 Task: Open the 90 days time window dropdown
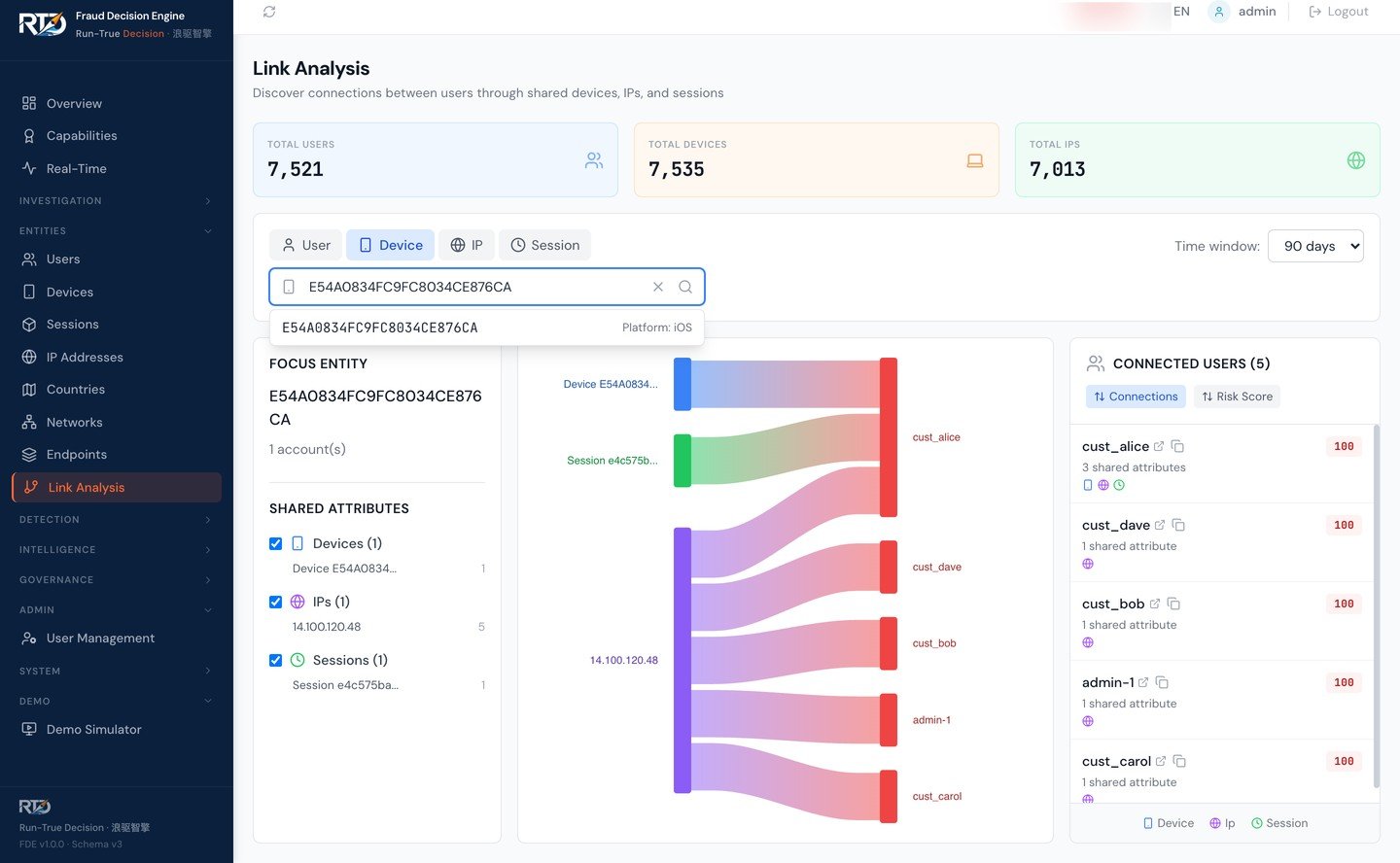[x=1315, y=246]
